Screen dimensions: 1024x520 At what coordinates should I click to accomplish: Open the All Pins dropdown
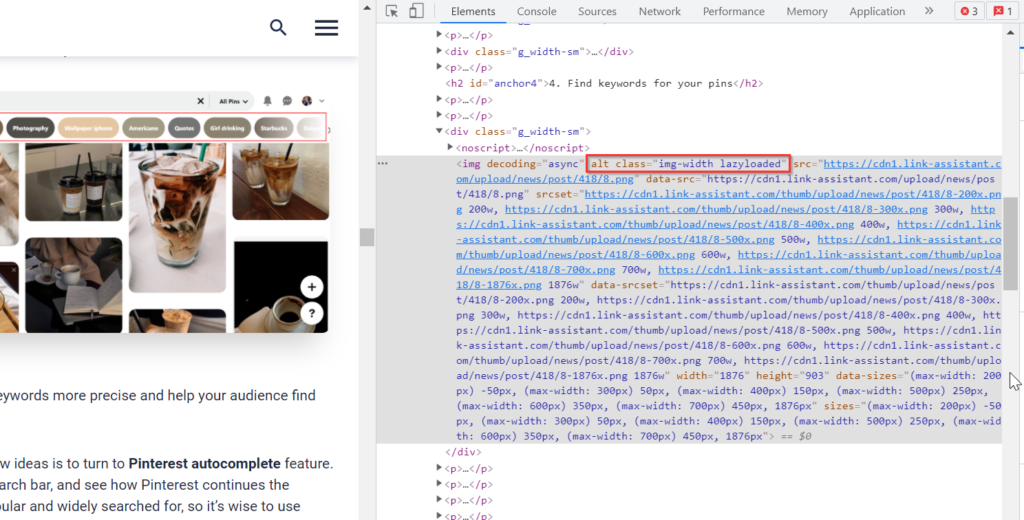click(231, 101)
